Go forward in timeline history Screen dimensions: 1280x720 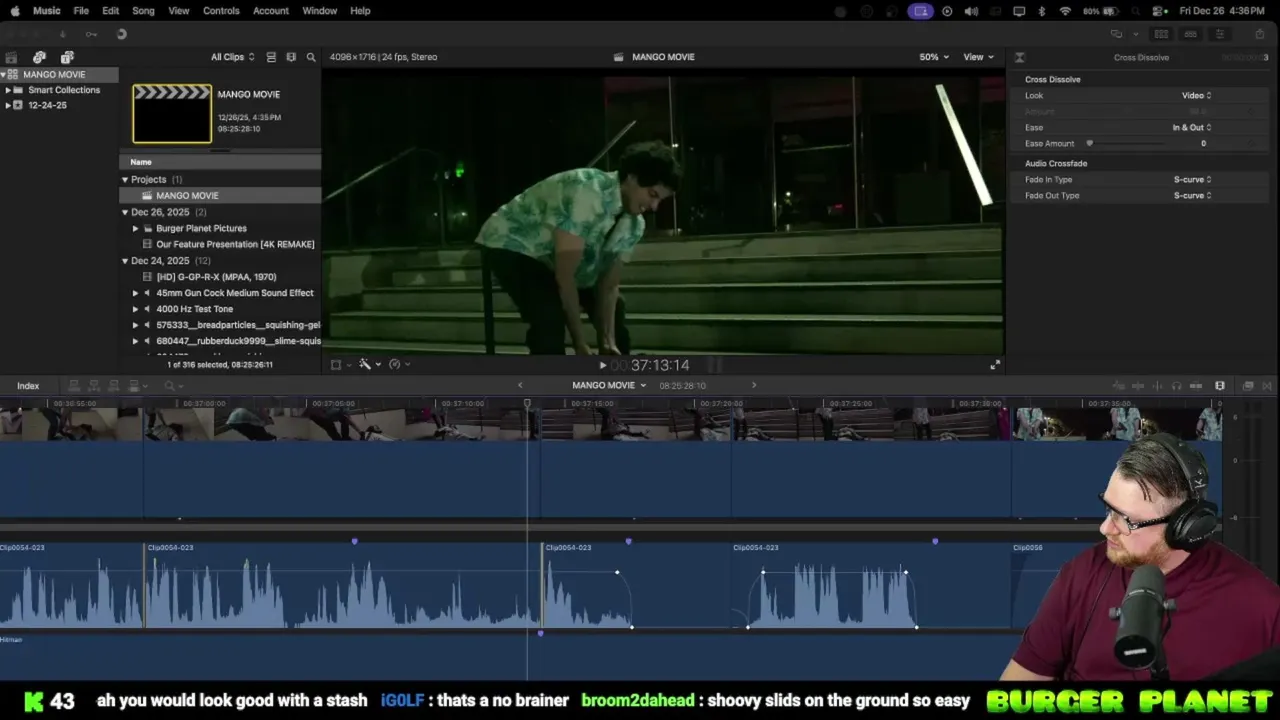click(754, 385)
